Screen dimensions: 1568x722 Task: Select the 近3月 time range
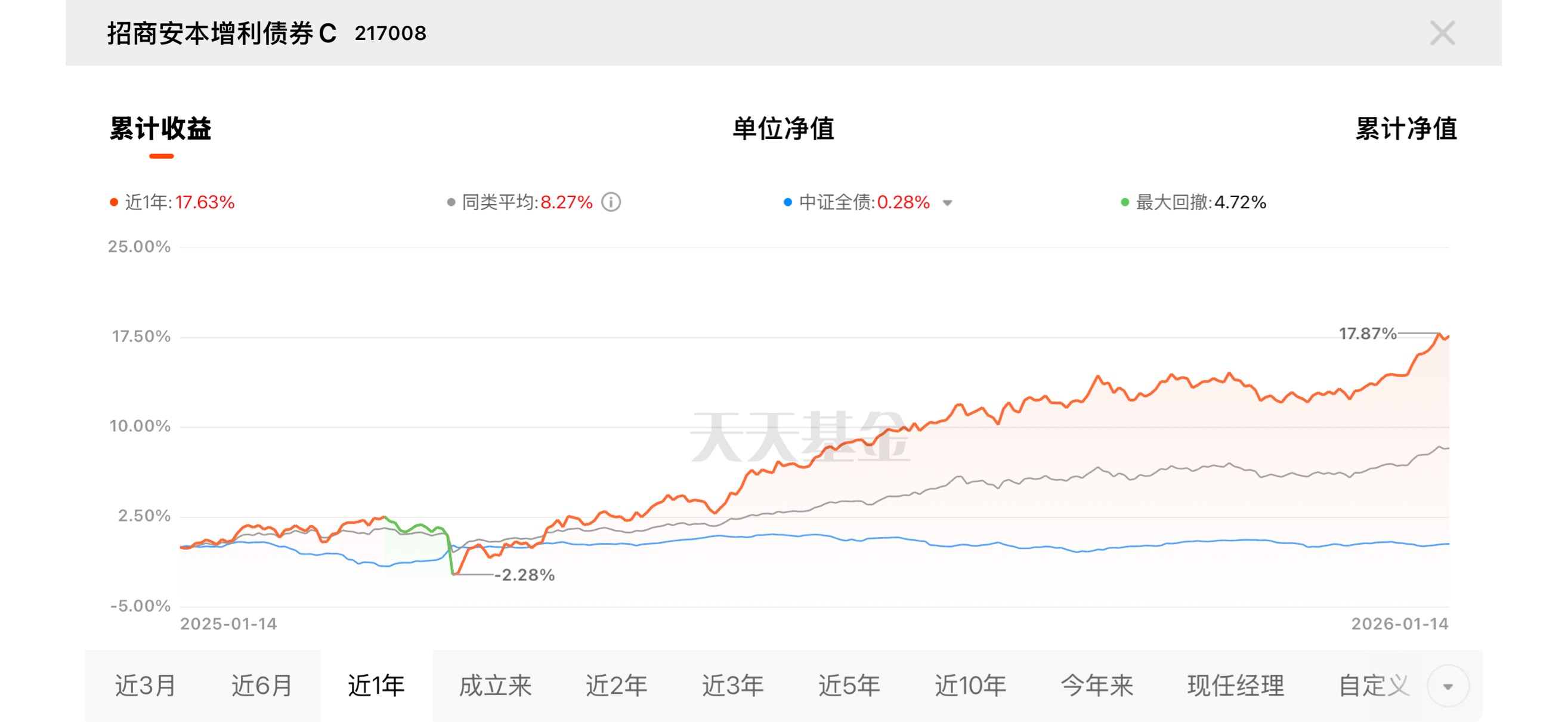coord(146,686)
